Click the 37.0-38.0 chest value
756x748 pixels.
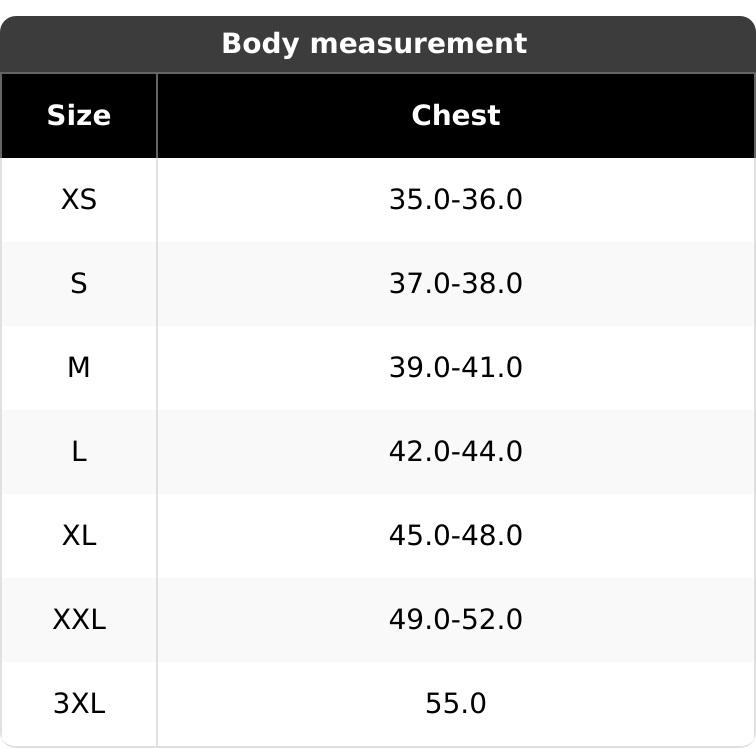click(x=455, y=284)
